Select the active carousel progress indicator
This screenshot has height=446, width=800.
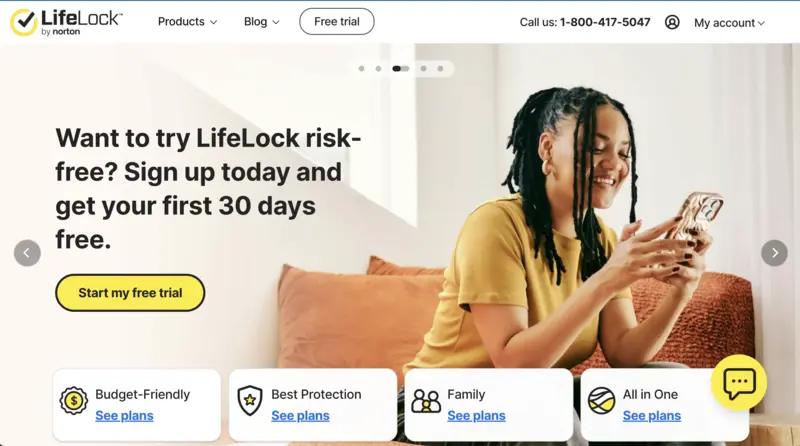401,68
